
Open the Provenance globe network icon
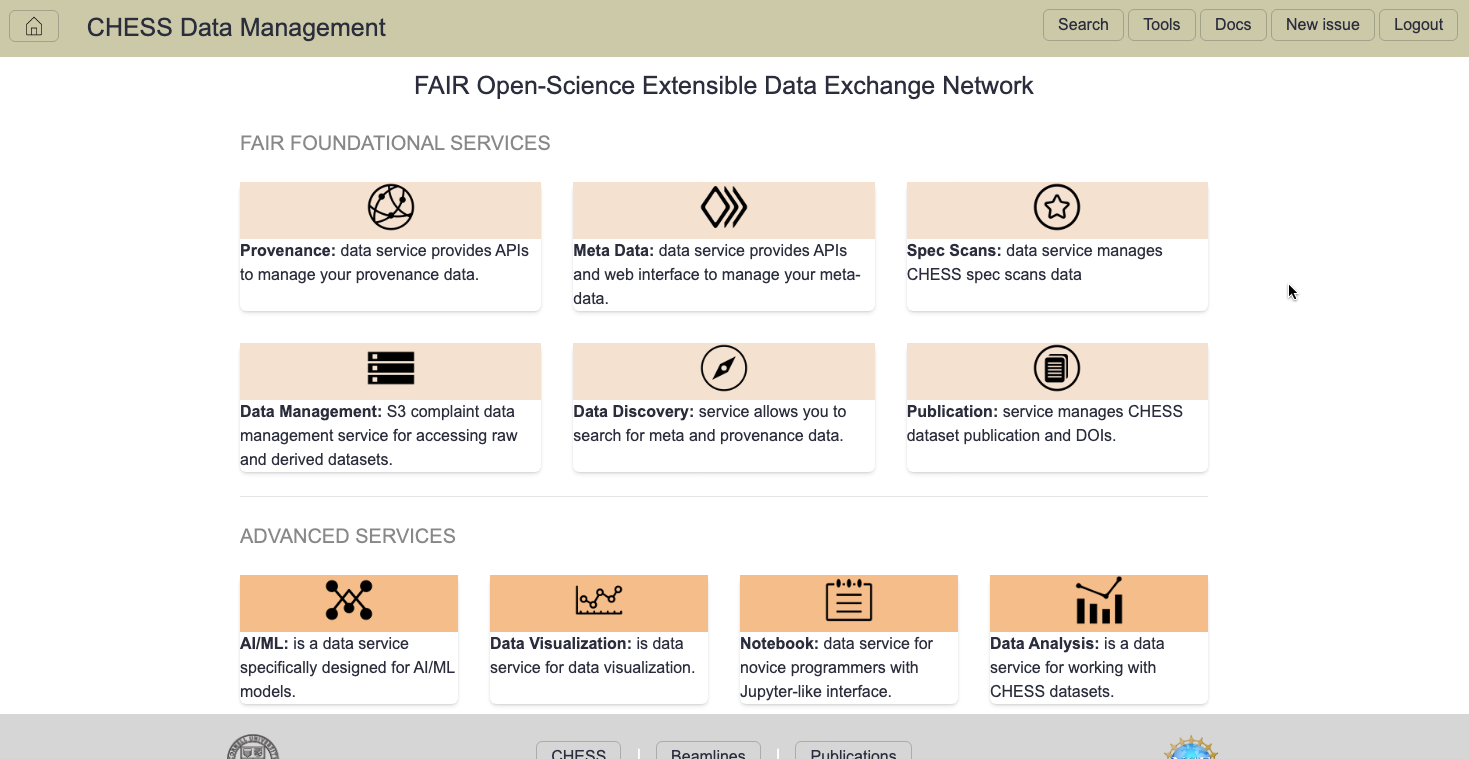[391, 208]
